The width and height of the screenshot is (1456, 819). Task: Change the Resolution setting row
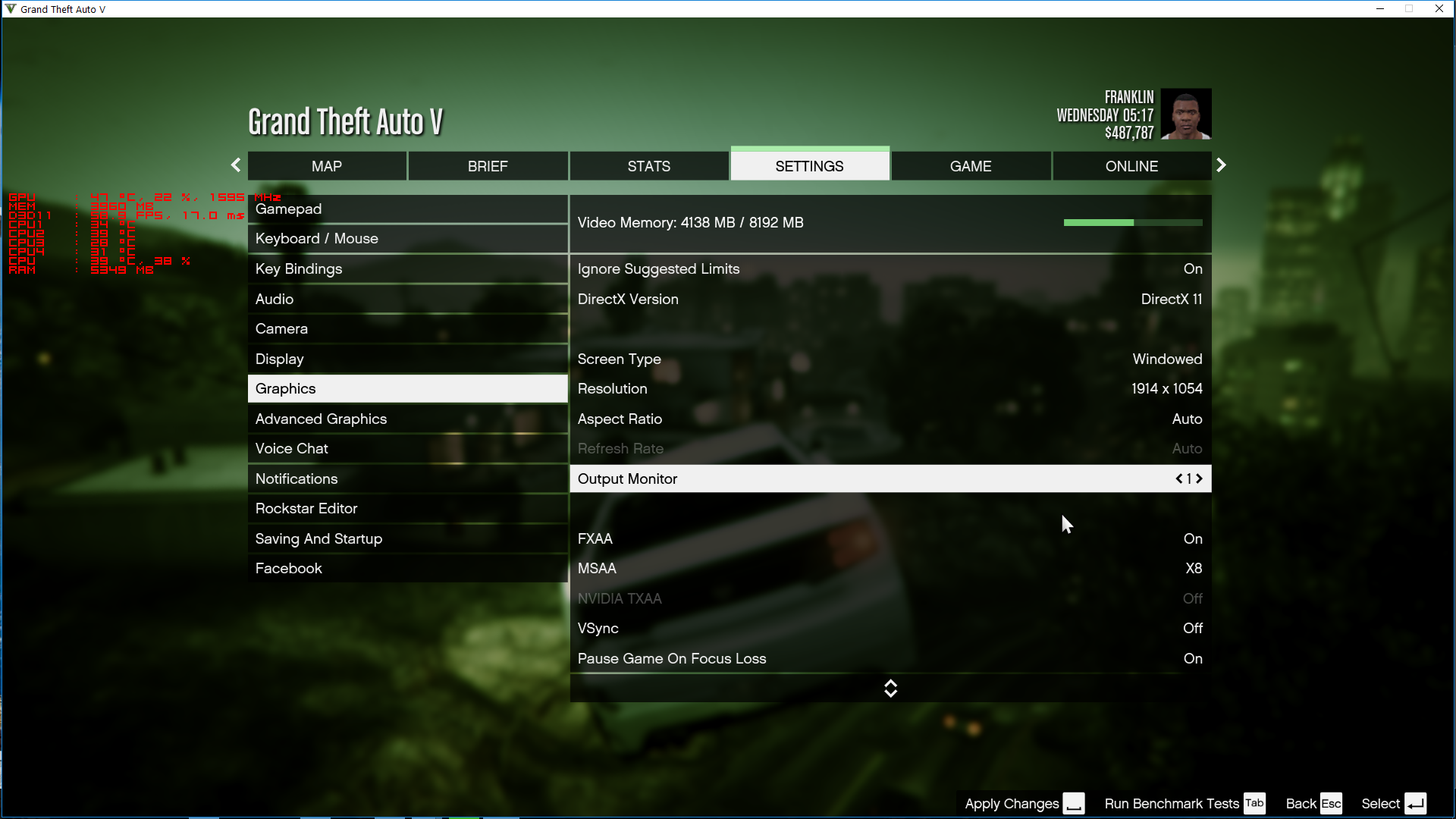(x=890, y=389)
